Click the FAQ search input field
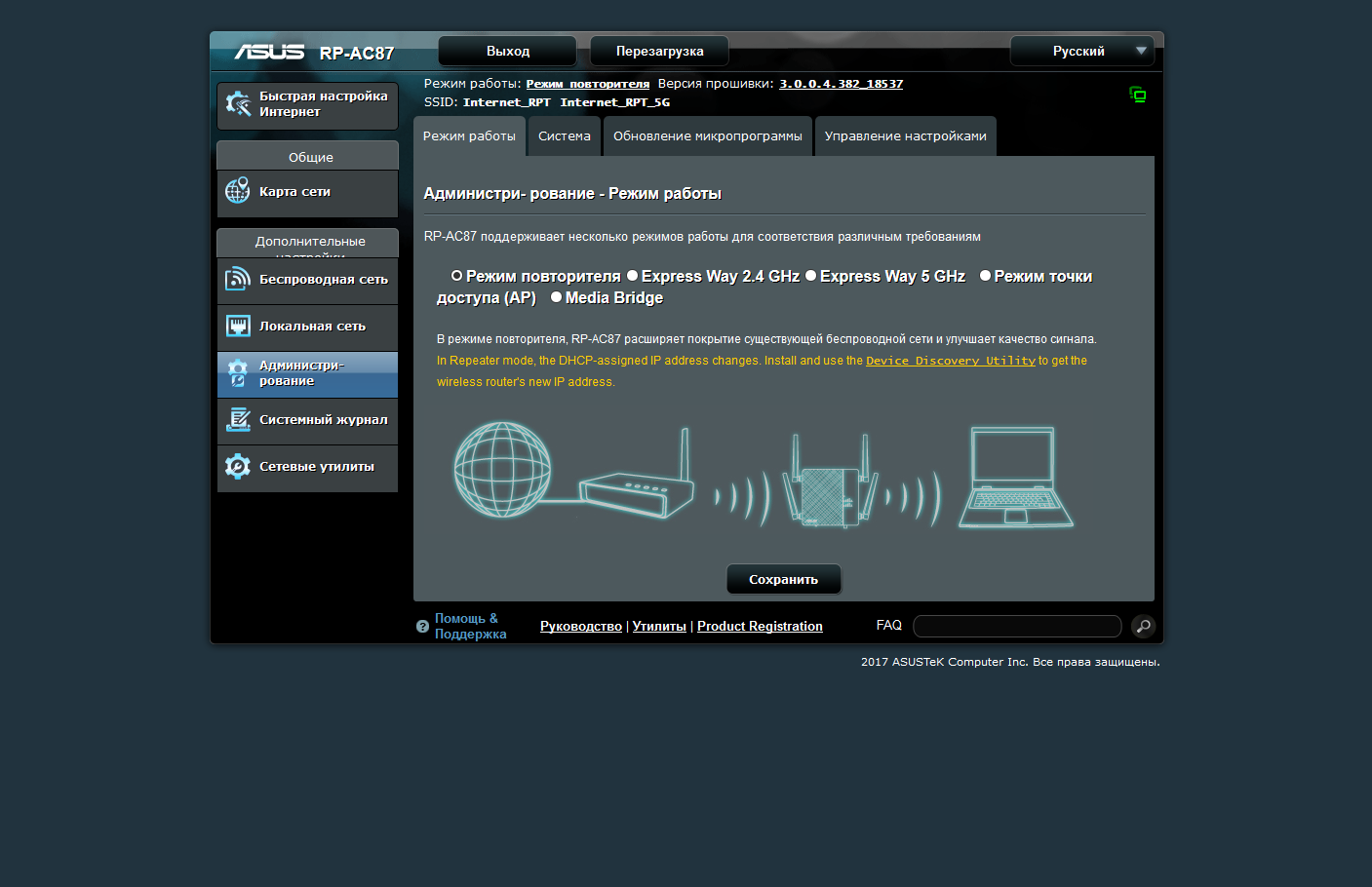 point(1017,626)
